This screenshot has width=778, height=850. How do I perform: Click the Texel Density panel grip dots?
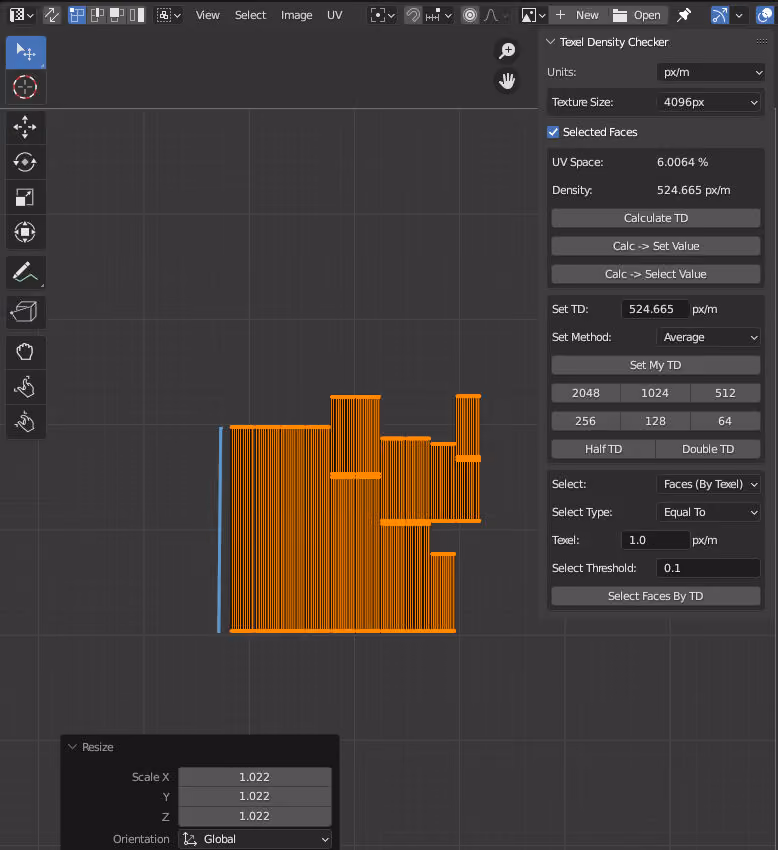tap(762, 42)
